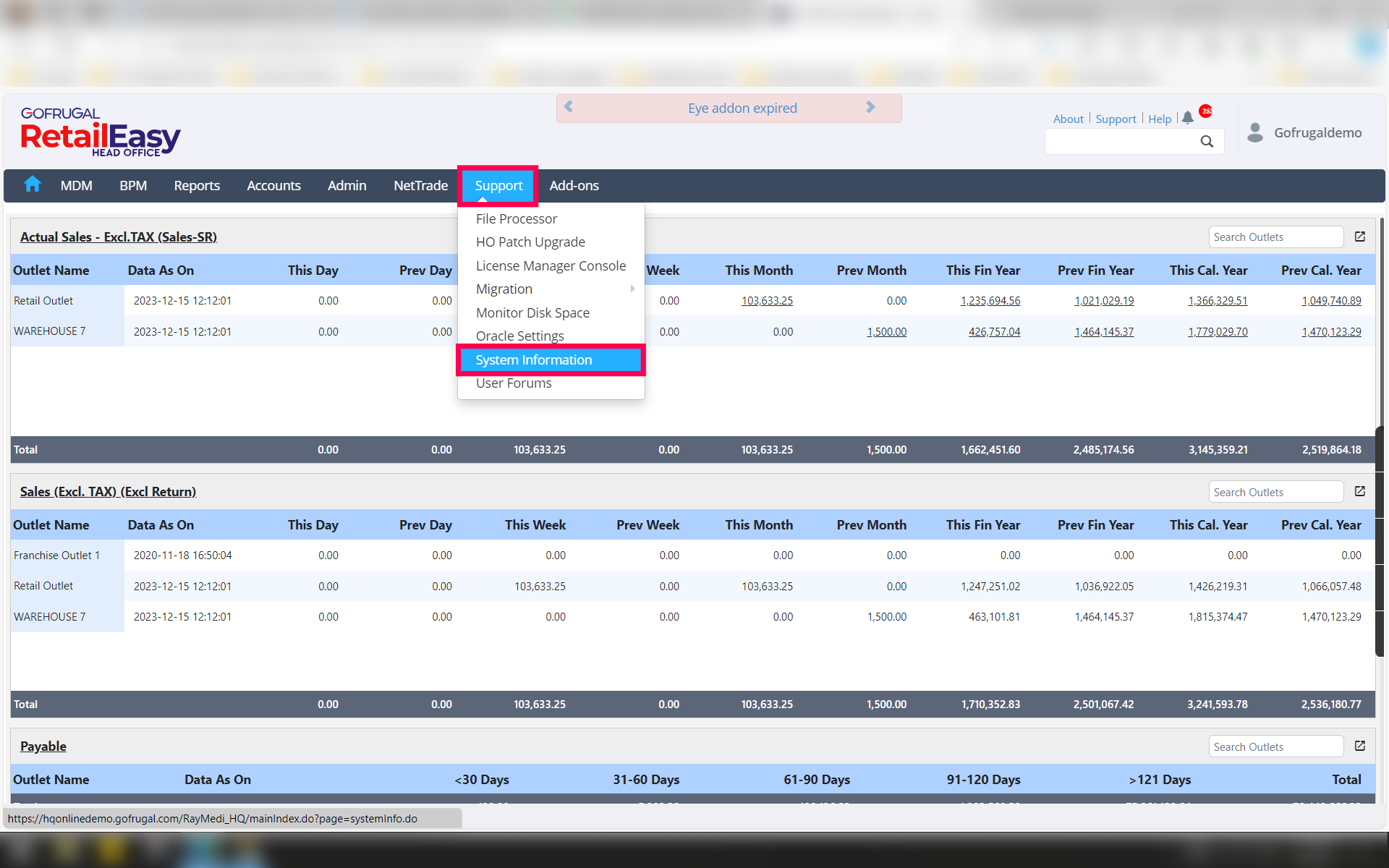Open the notifications bell icon
1389x868 pixels.
click(1188, 118)
